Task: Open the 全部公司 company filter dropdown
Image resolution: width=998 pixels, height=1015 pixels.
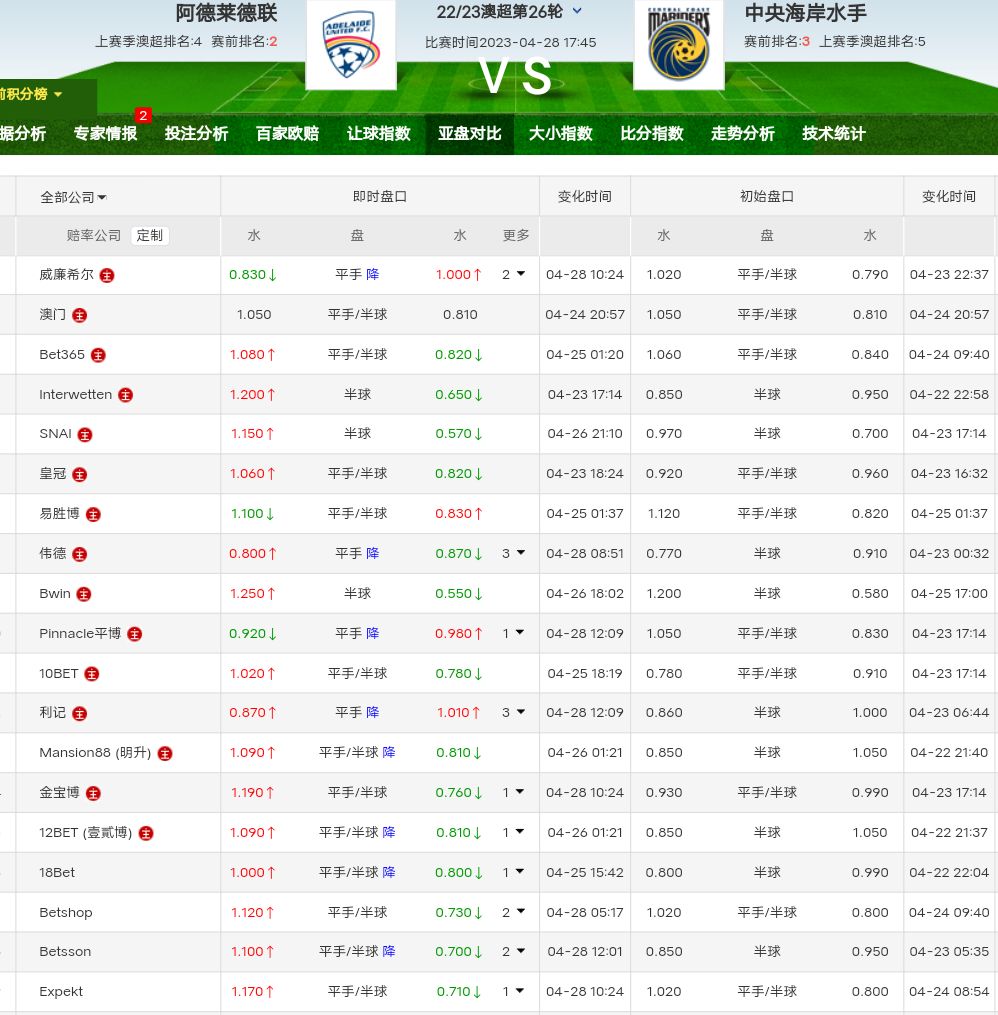Action: click(73, 197)
